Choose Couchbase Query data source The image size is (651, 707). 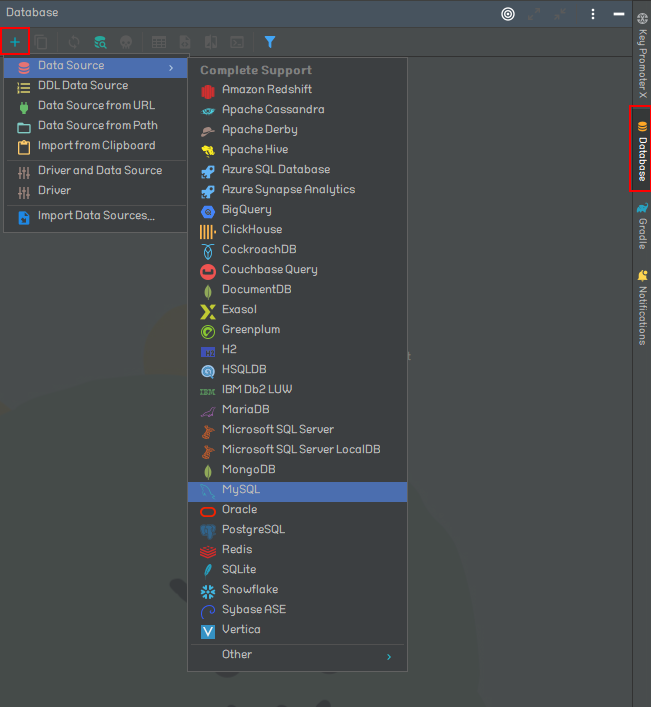click(298, 270)
